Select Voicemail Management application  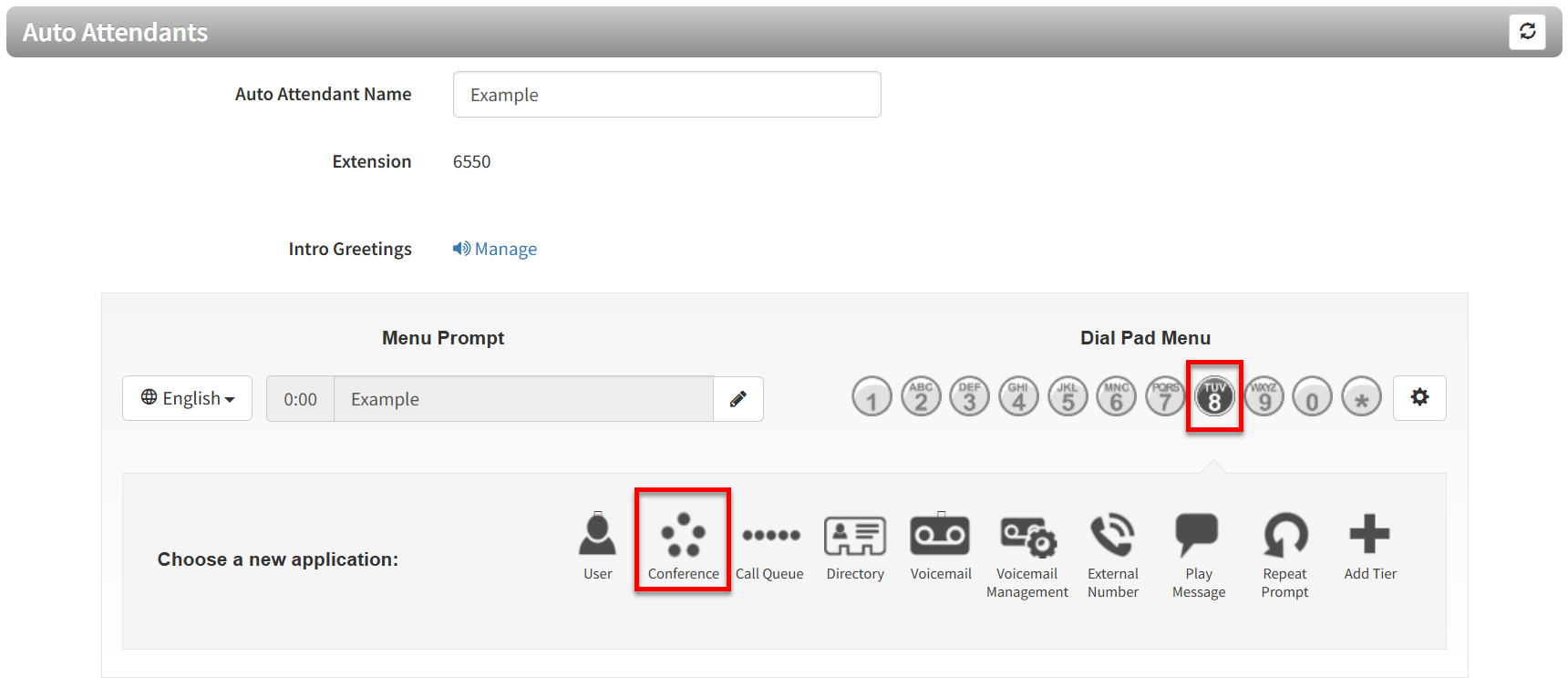(1027, 557)
